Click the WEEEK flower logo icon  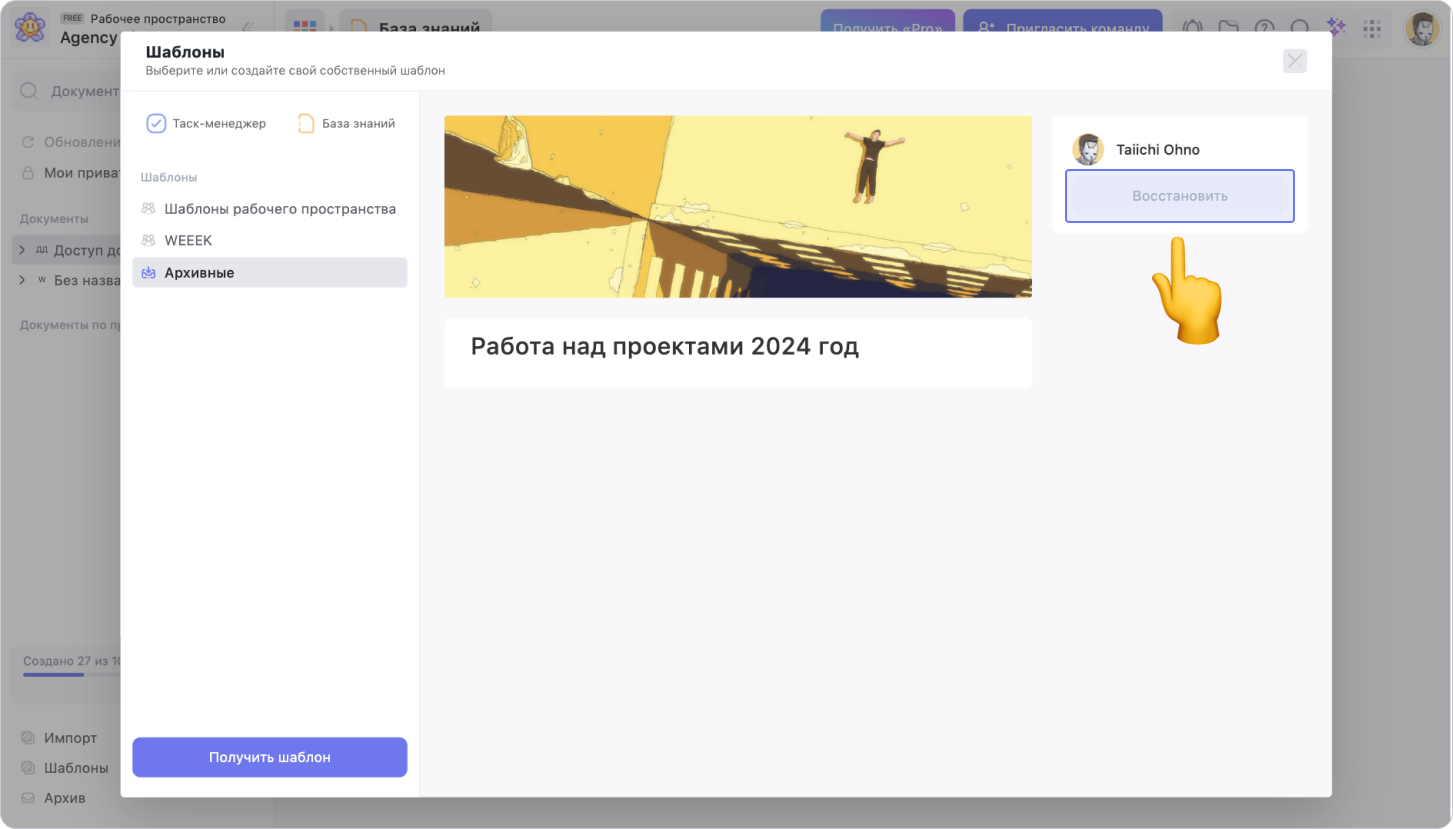point(30,28)
